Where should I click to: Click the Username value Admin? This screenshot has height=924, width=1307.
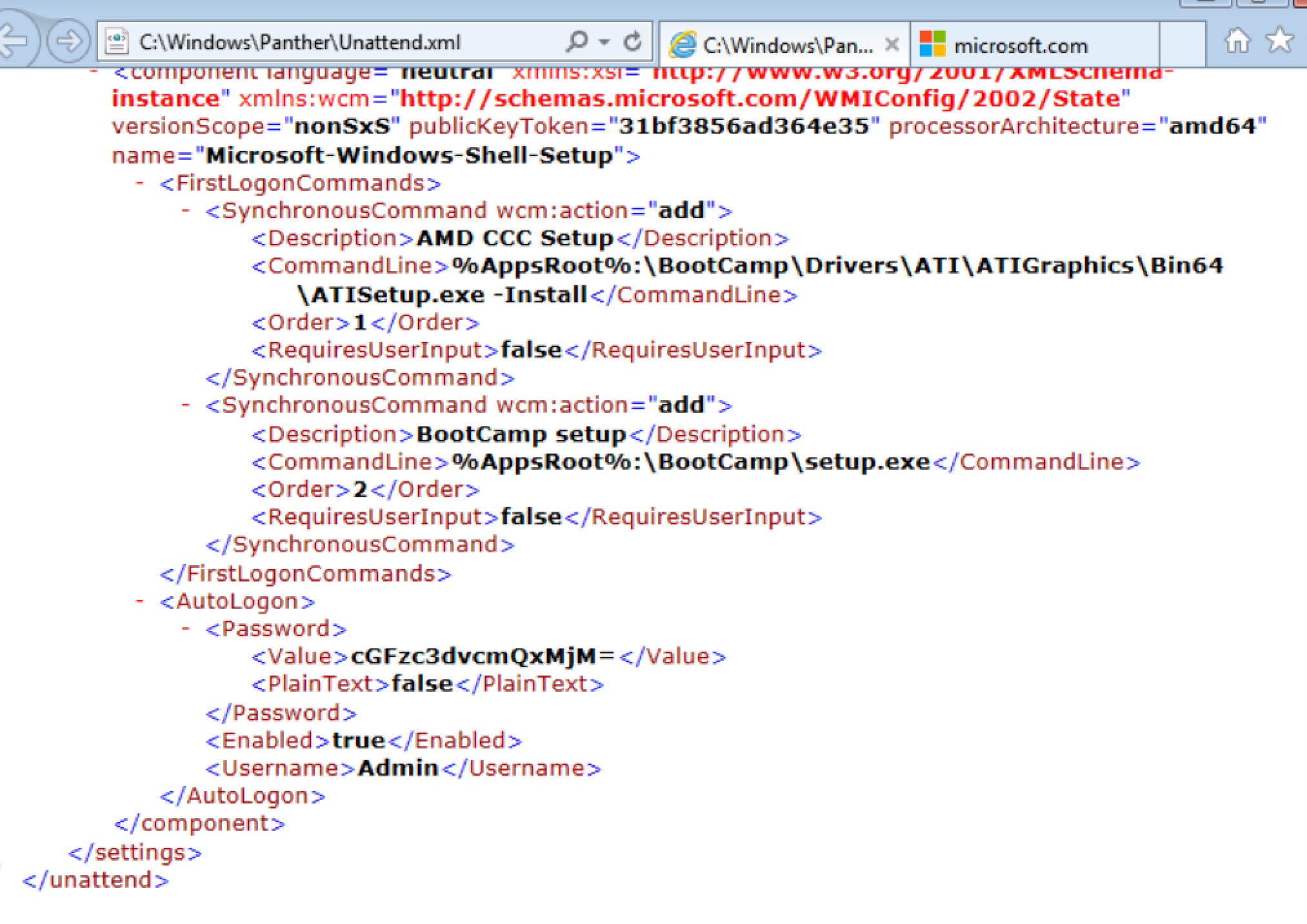(398, 768)
